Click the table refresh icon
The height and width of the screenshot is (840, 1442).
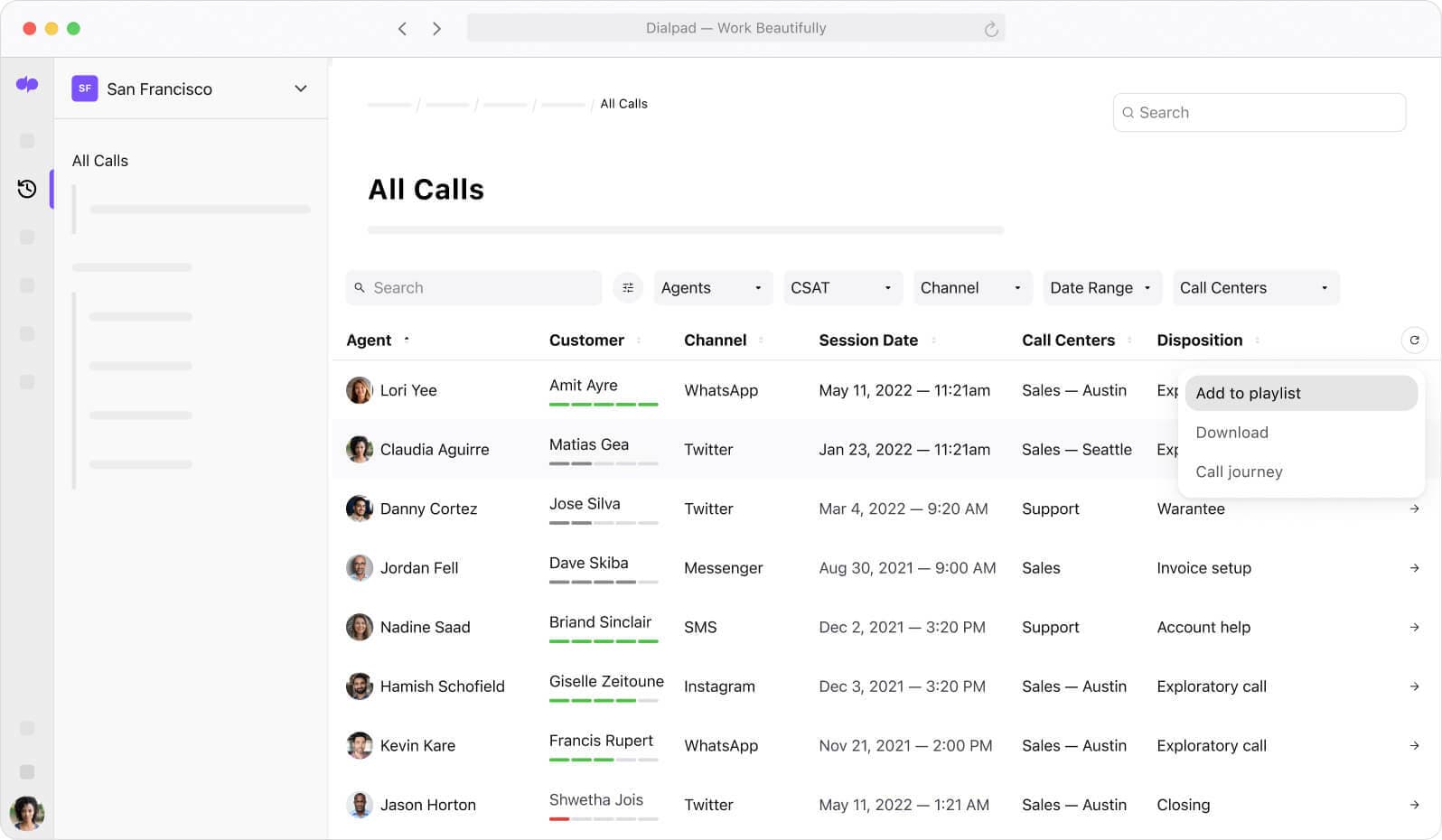pyautogui.click(x=1414, y=341)
